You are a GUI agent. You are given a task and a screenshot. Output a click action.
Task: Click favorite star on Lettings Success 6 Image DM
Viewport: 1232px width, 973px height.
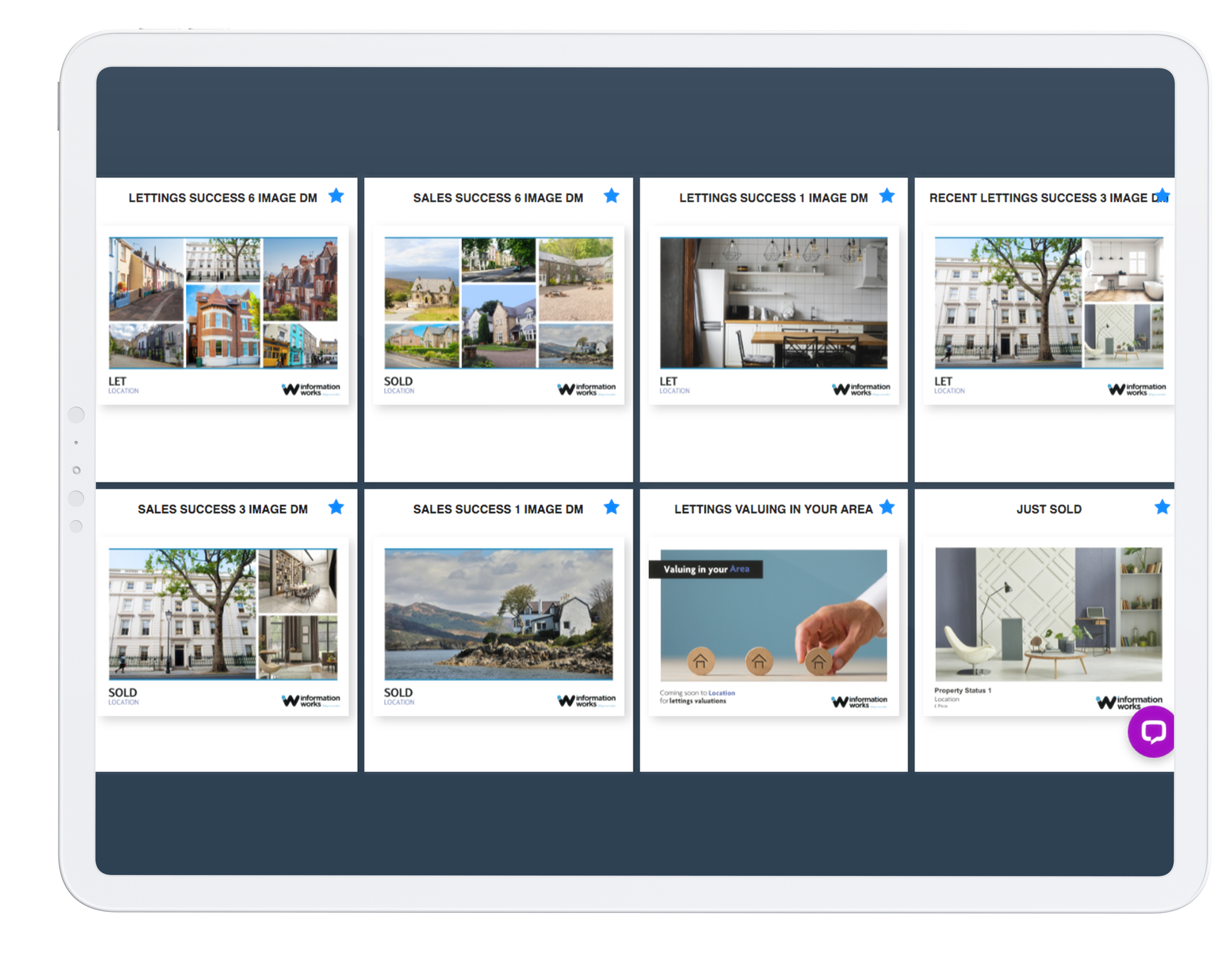pos(336,196)
